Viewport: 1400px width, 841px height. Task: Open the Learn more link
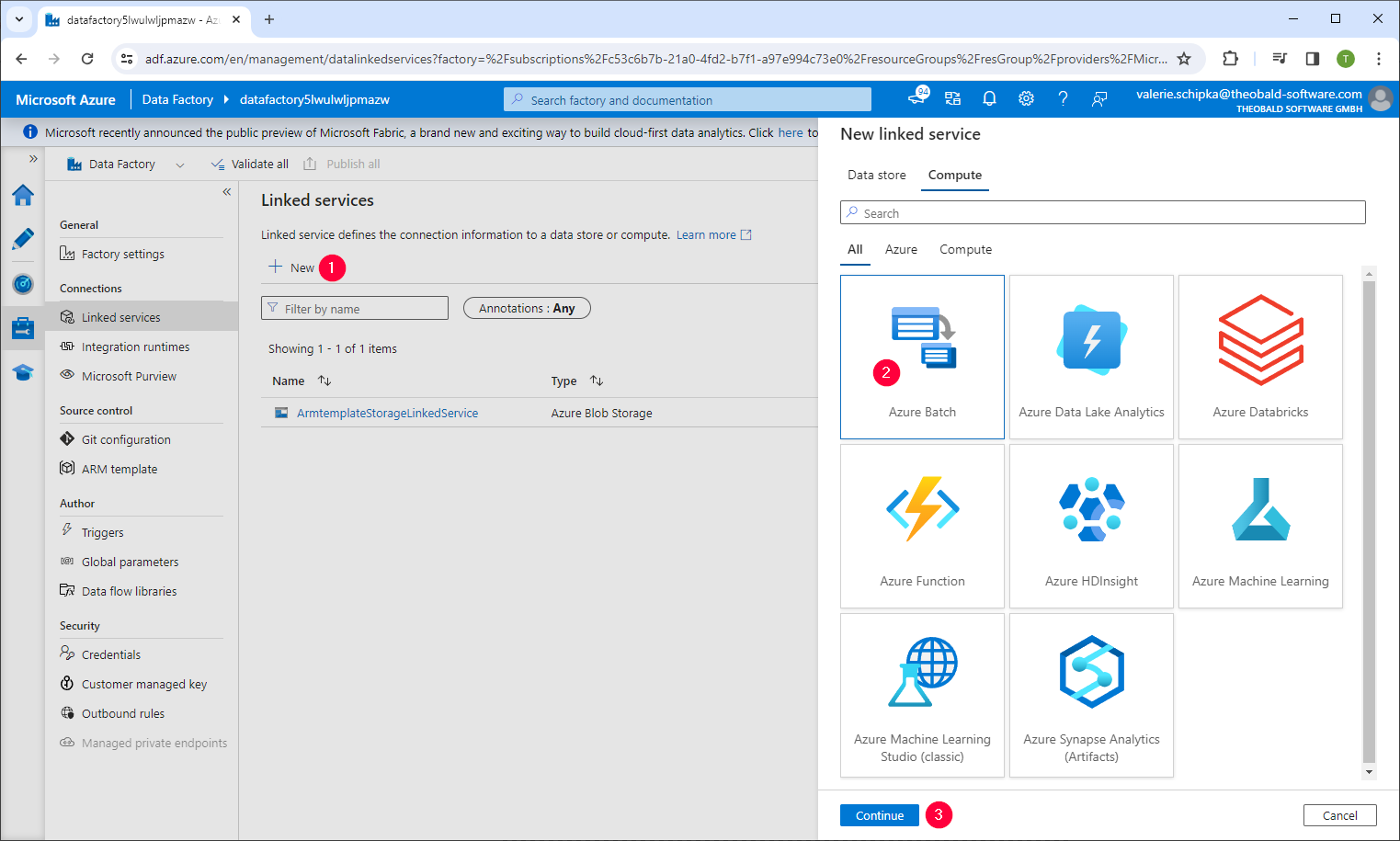713,234
